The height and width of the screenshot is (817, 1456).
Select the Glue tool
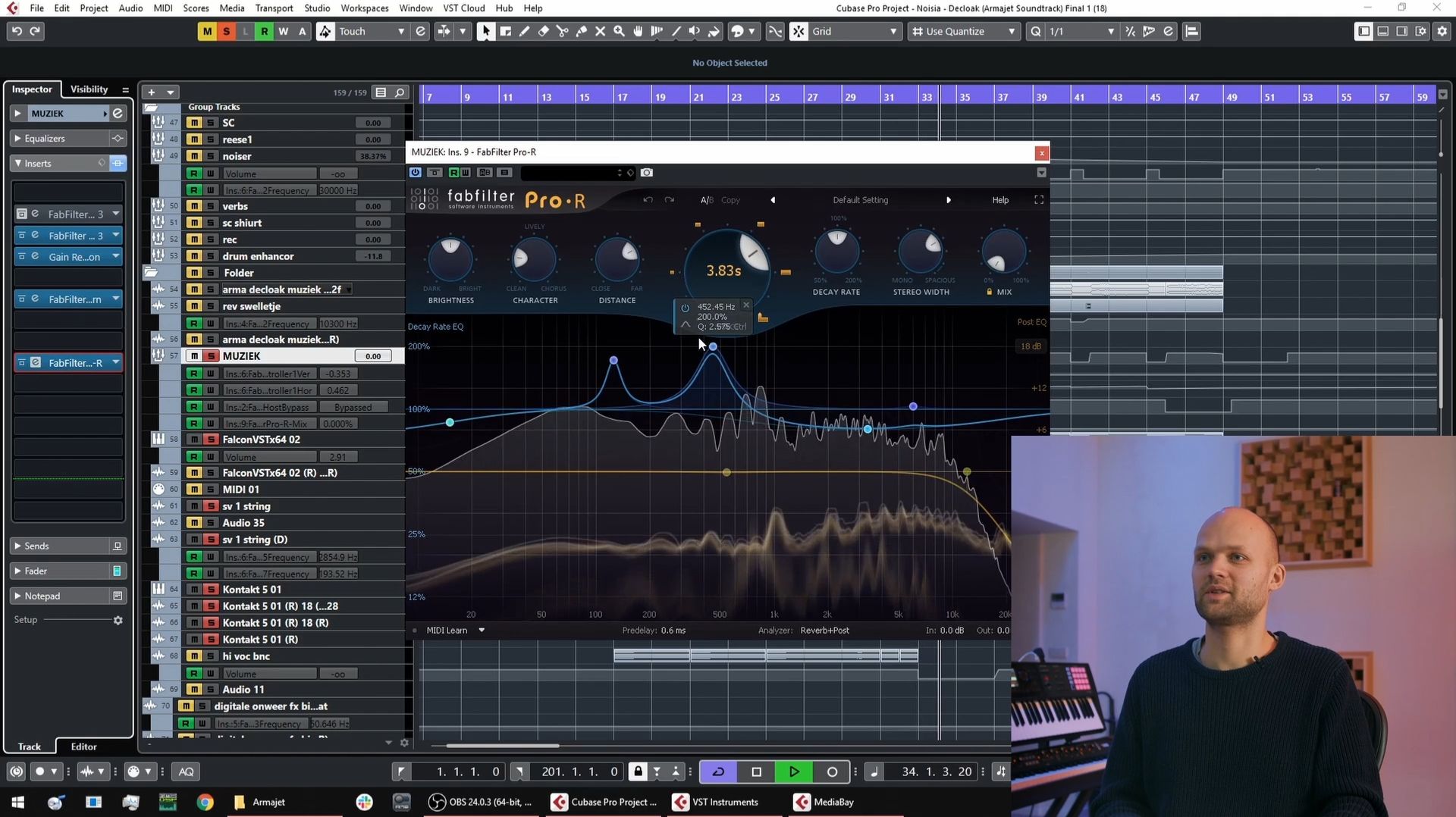click(x=581, y=31)
